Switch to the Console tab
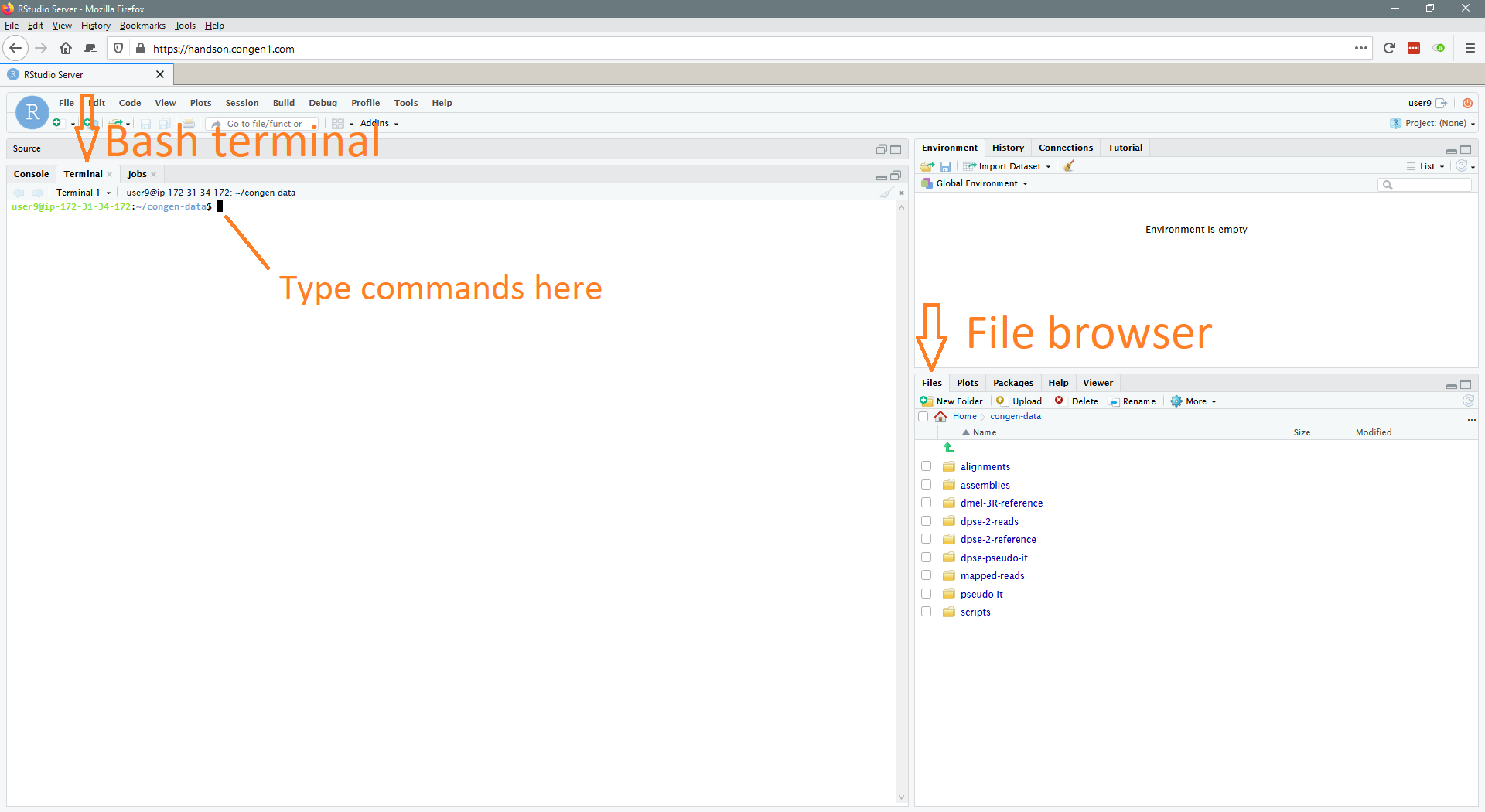 [31, 174]
